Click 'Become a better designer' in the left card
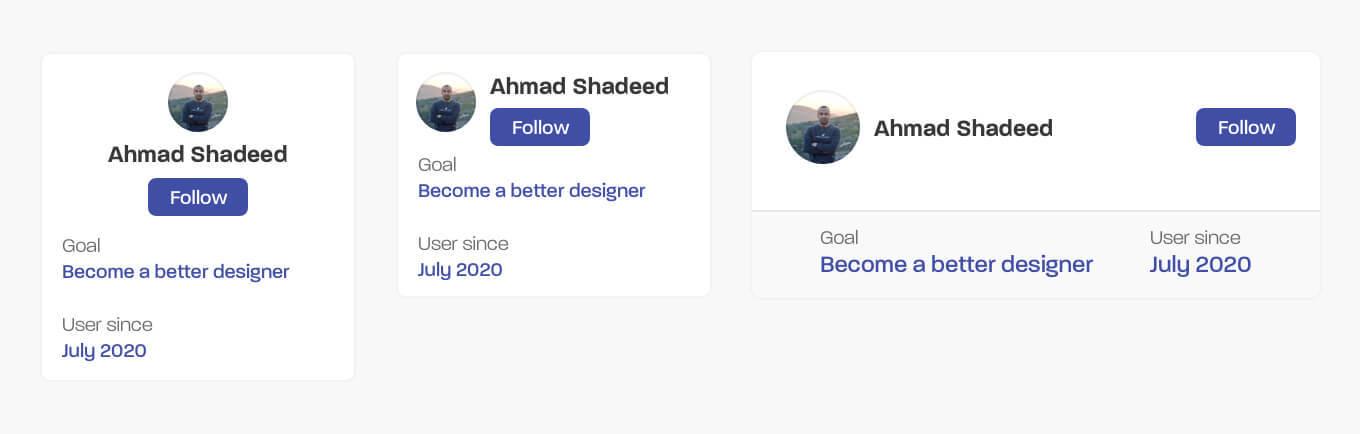 click(x=176, y=271)
